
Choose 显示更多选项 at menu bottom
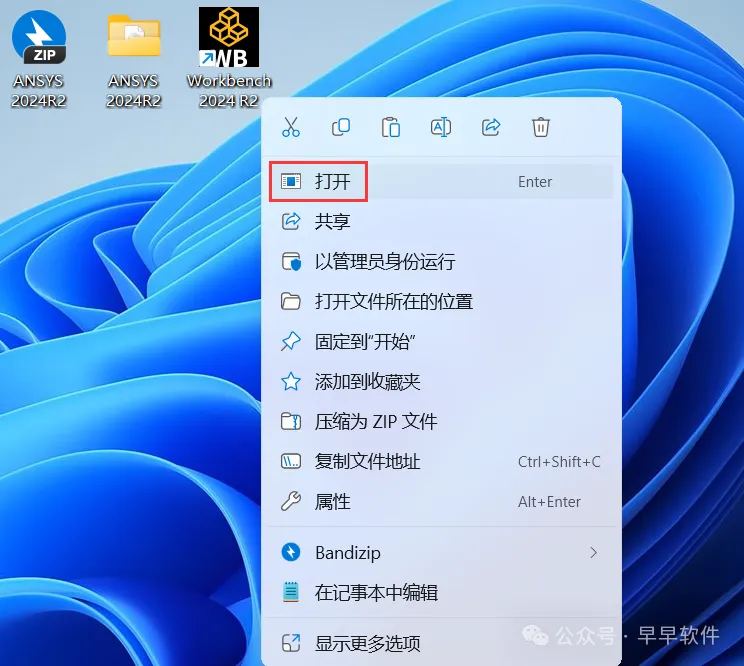(x=441, y=644)
